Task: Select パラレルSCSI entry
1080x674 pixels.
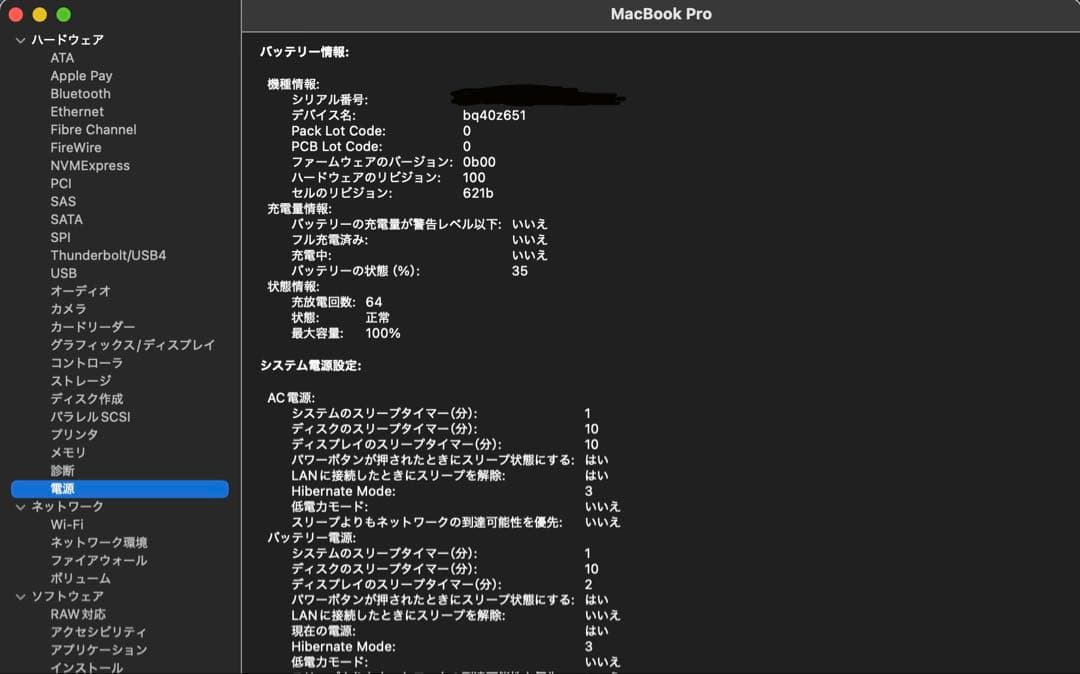Action: [x=90, y=417]
